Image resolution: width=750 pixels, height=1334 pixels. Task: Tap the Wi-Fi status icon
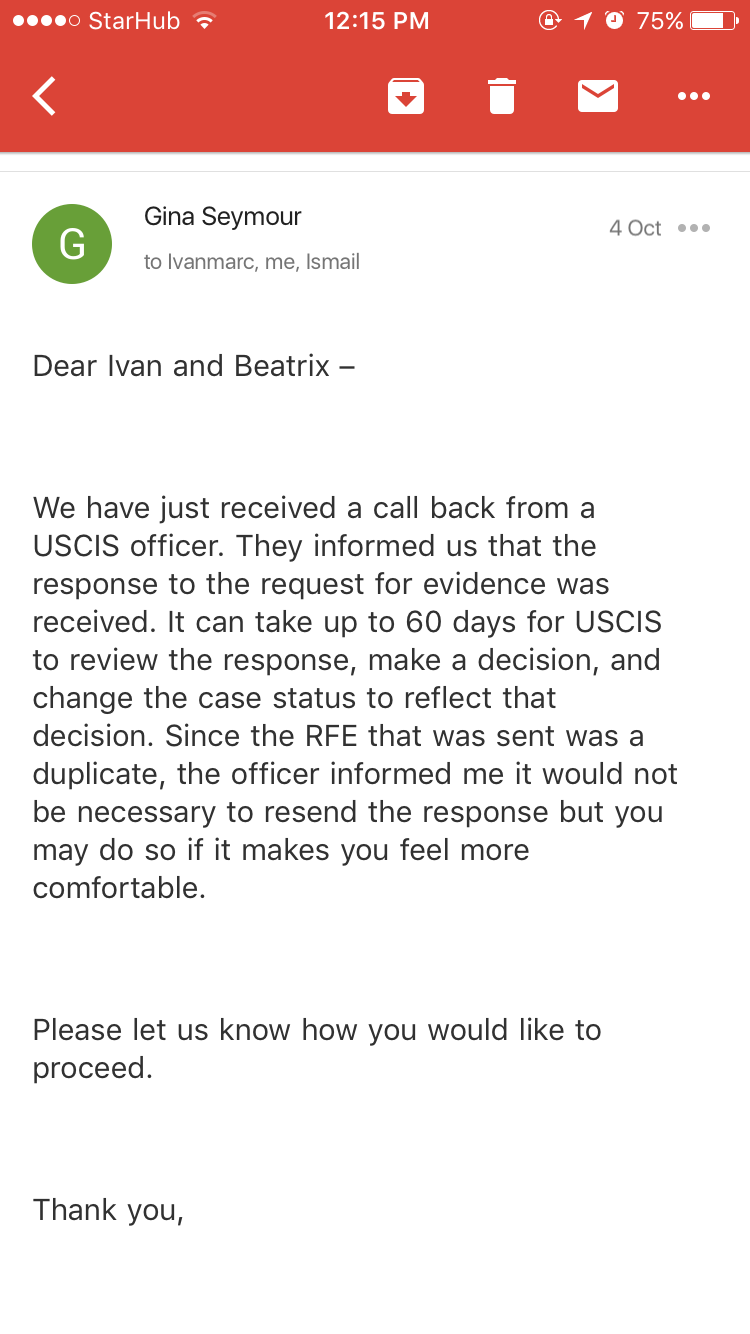coord(204,21)
